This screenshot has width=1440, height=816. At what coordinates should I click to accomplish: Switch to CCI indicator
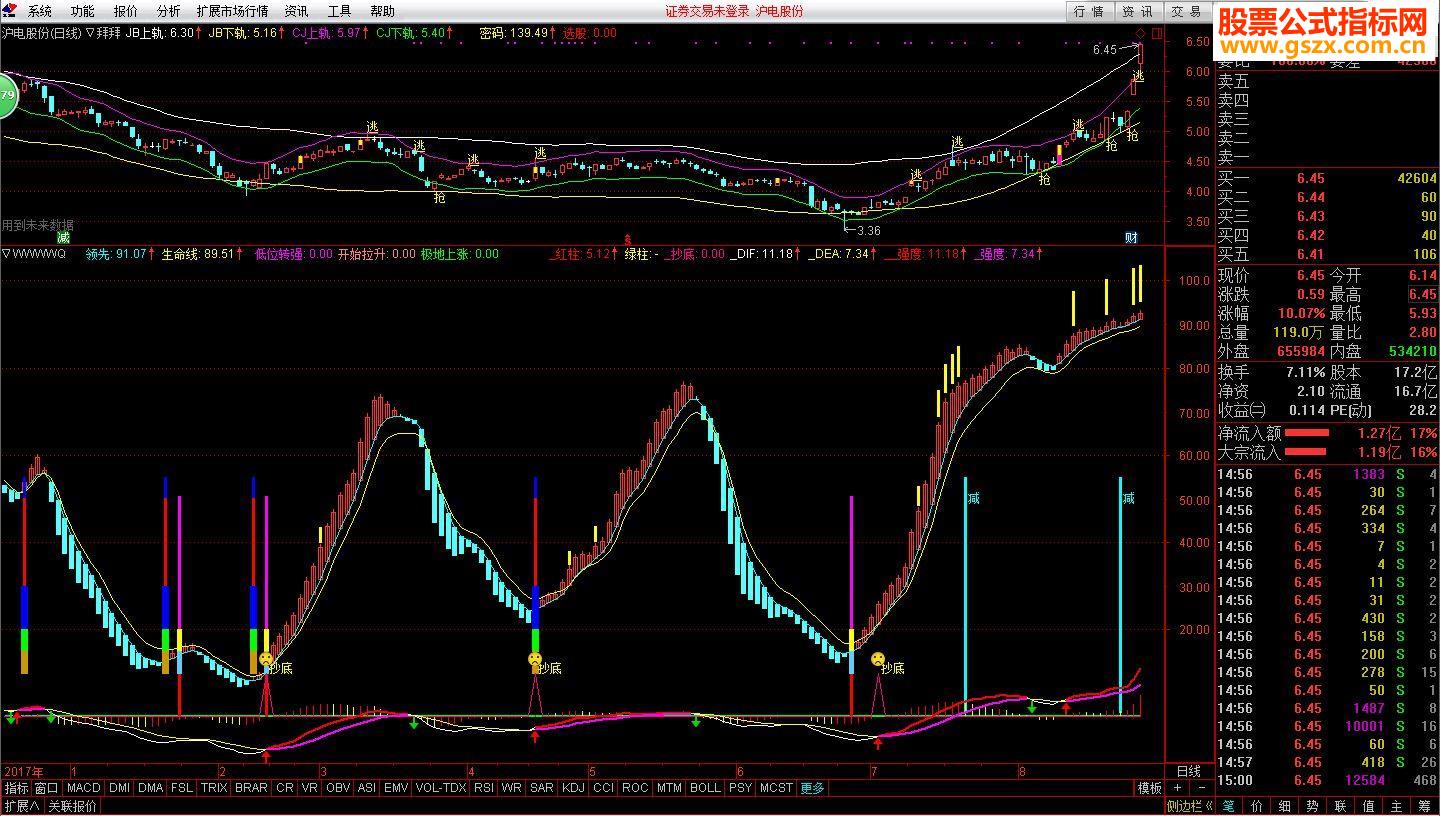pyautogui.click(x=603, y=788)
